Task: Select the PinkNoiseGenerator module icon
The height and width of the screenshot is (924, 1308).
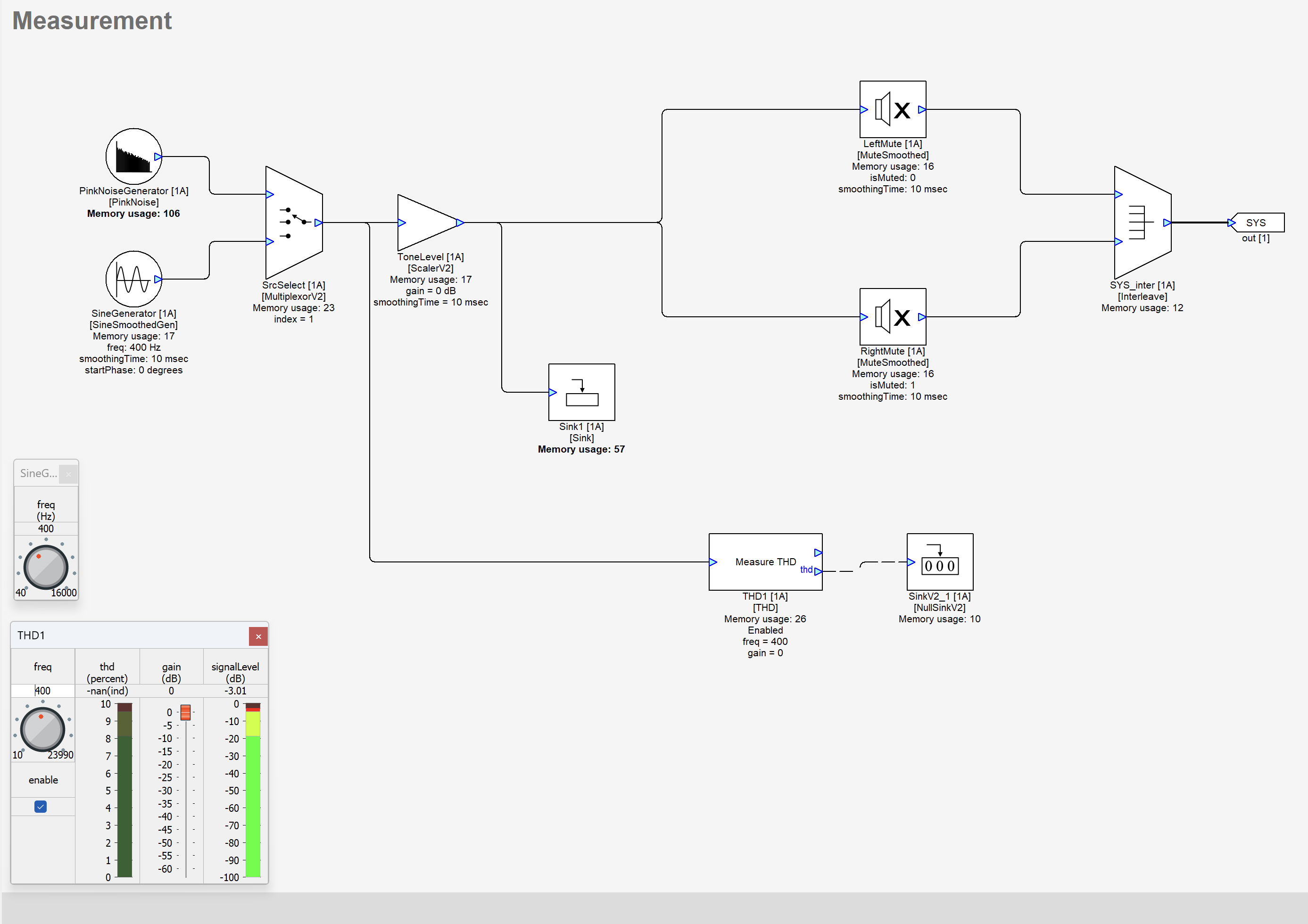Action: coord(133,157)
